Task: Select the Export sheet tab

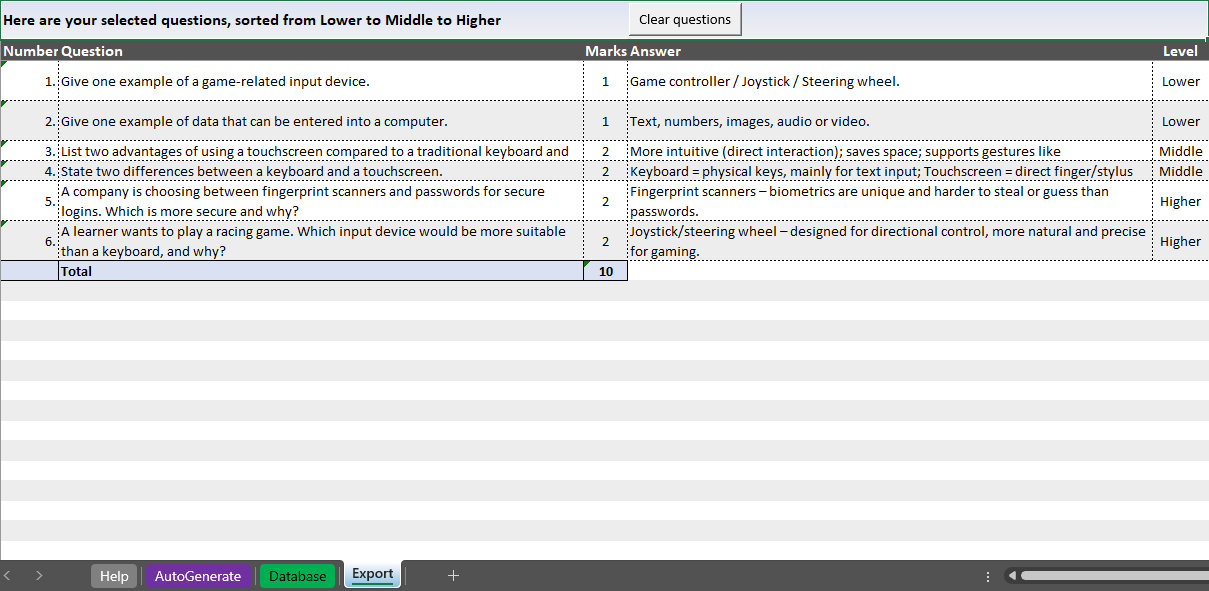Action: [372, 574]
